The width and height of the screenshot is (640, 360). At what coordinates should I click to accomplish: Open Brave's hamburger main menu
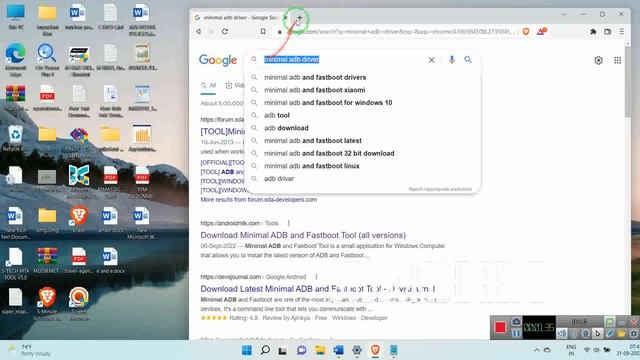pos(622,31)
